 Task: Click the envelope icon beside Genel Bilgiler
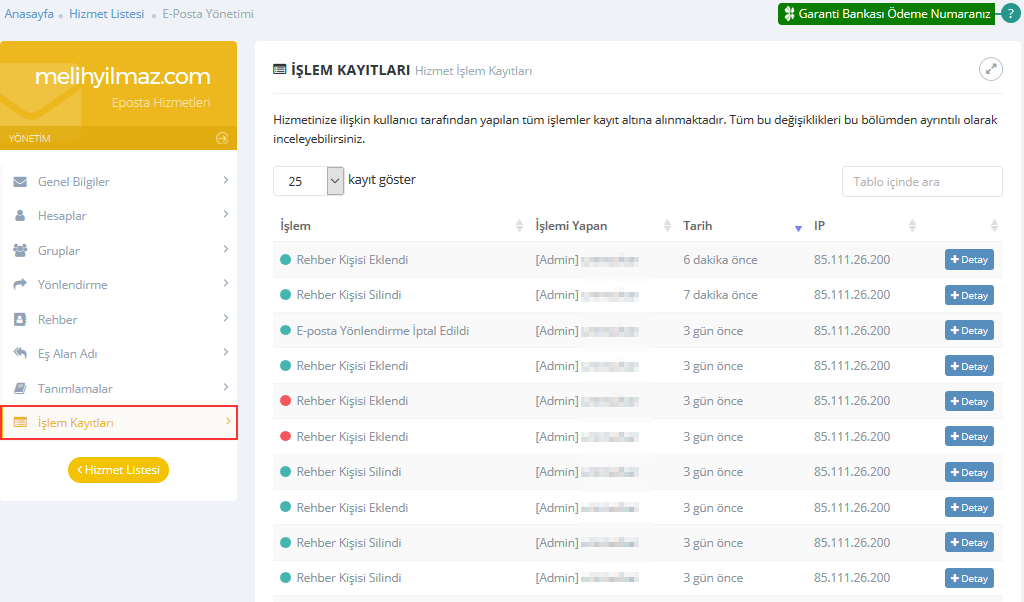(20, 182)
